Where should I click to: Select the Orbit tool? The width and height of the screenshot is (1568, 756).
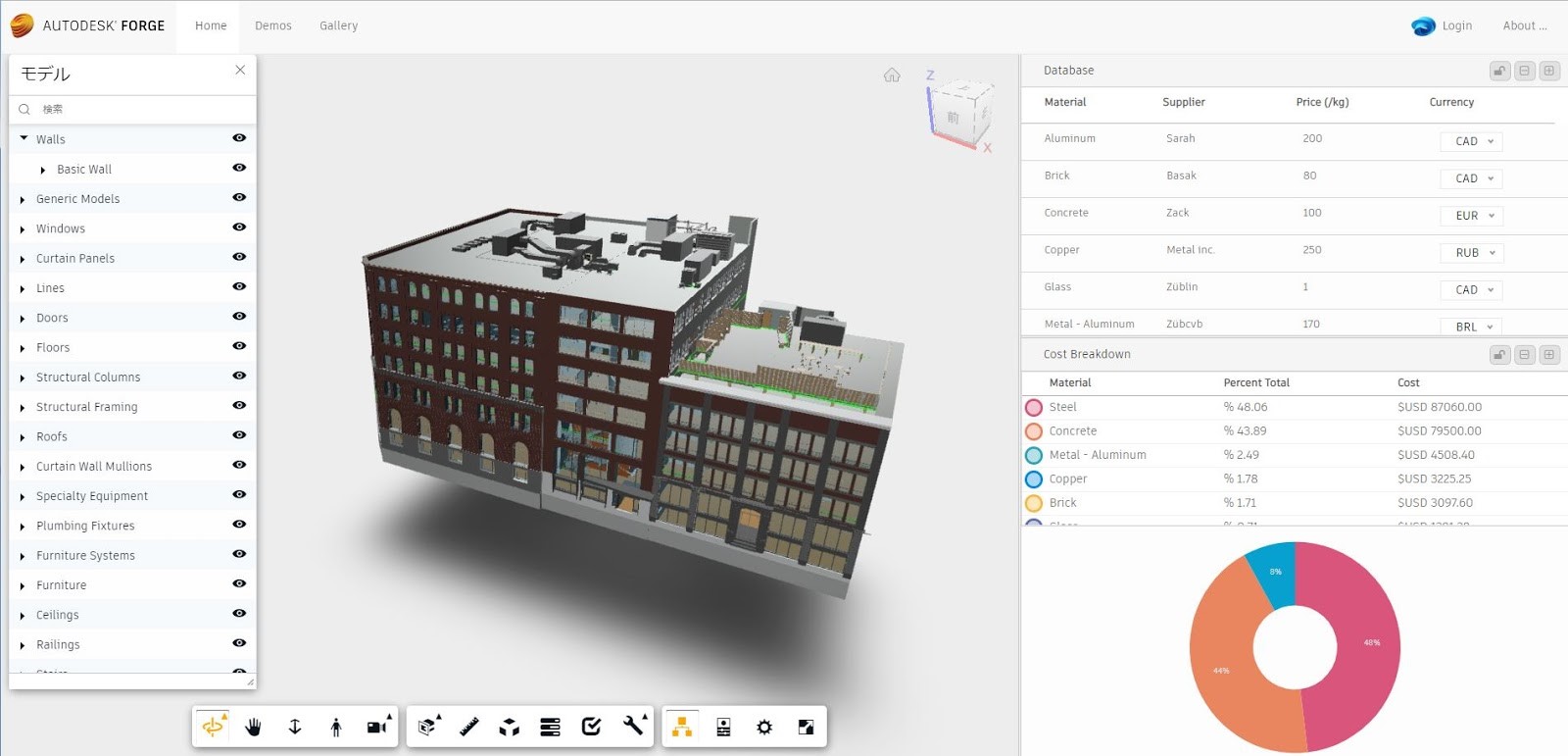(212, 727)
